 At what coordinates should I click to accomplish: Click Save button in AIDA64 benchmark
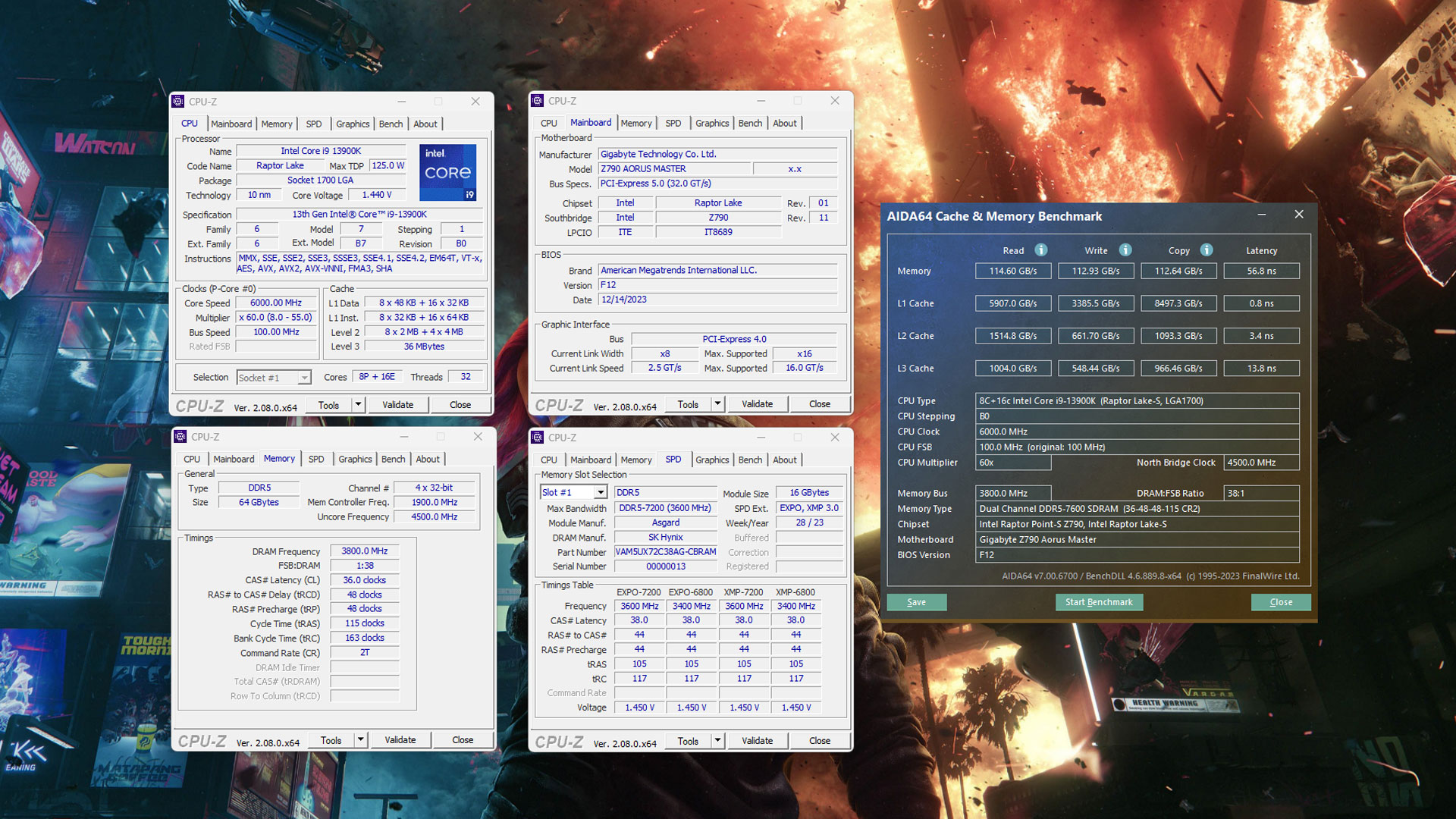click(x=916, y=602)
